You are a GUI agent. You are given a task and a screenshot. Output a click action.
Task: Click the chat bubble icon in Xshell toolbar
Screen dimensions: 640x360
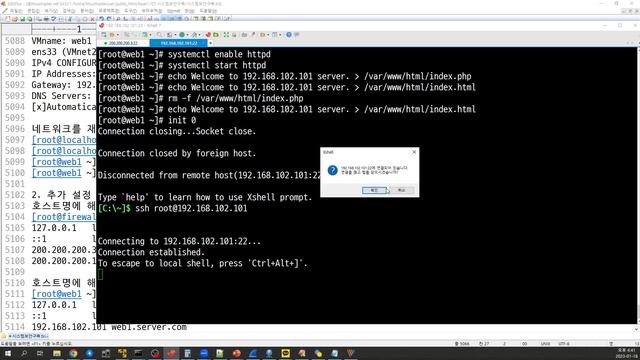pos(297,35)
